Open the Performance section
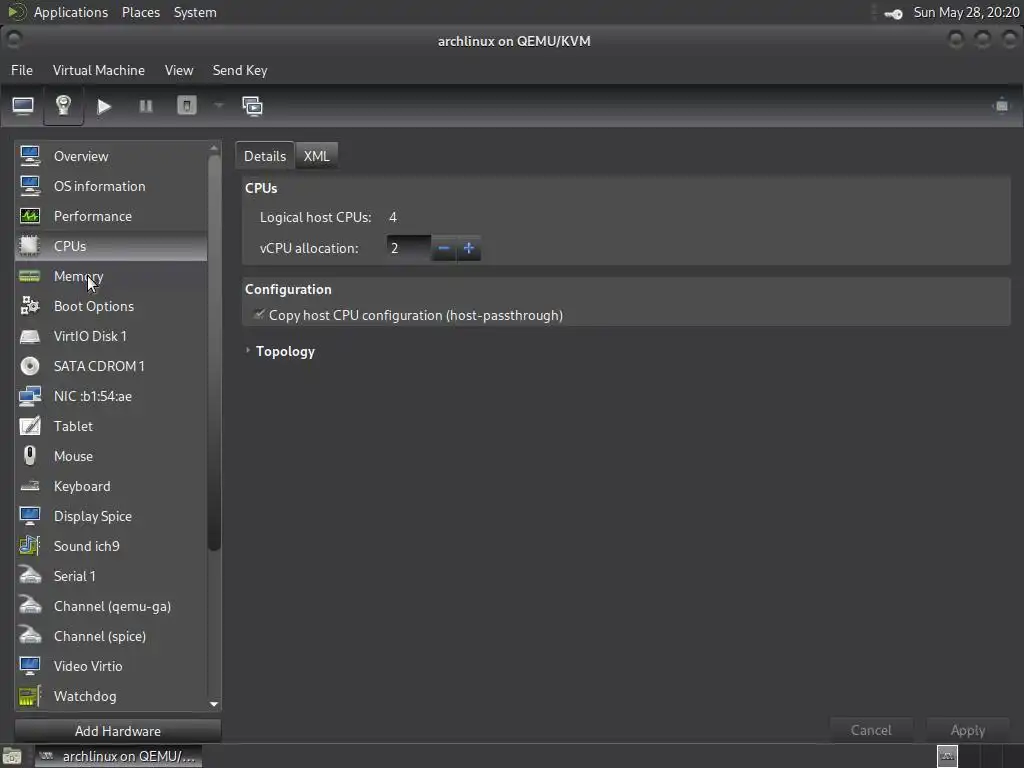Image resolution: width=1024 pixels, height=768 pixels. tap(111, 216)
